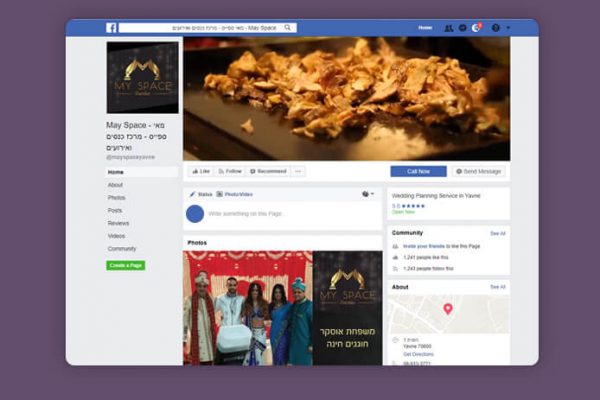
Task: Click the user avatar in post composer
Action: click(x=195, y=213)
